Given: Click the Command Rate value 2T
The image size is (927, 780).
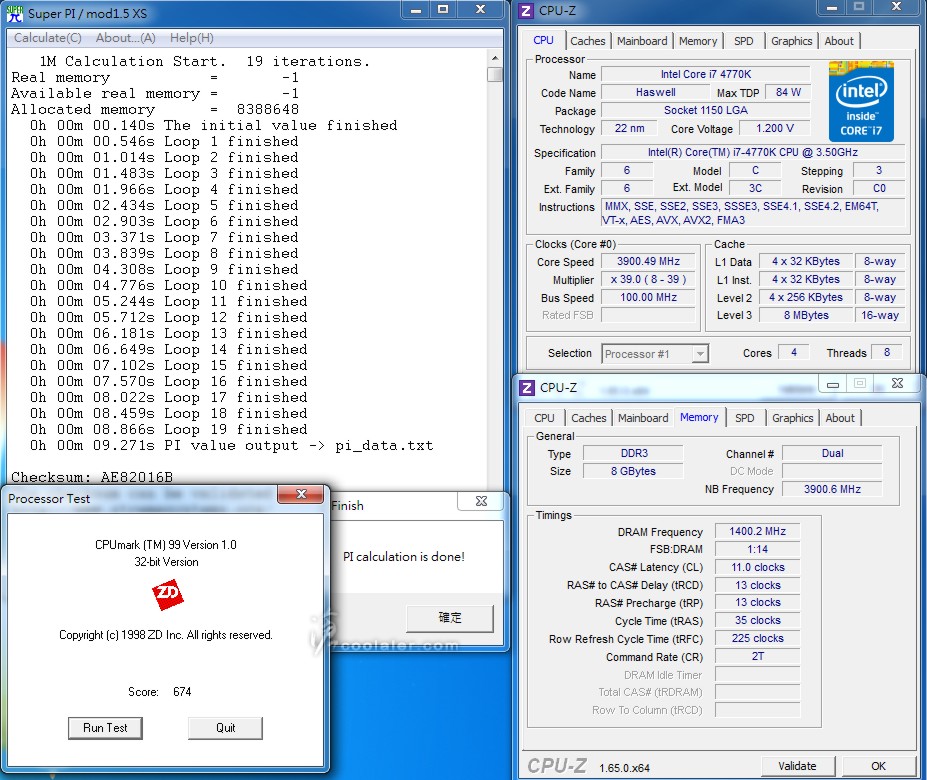Looking at the screenshot, I should pos(757,656).
